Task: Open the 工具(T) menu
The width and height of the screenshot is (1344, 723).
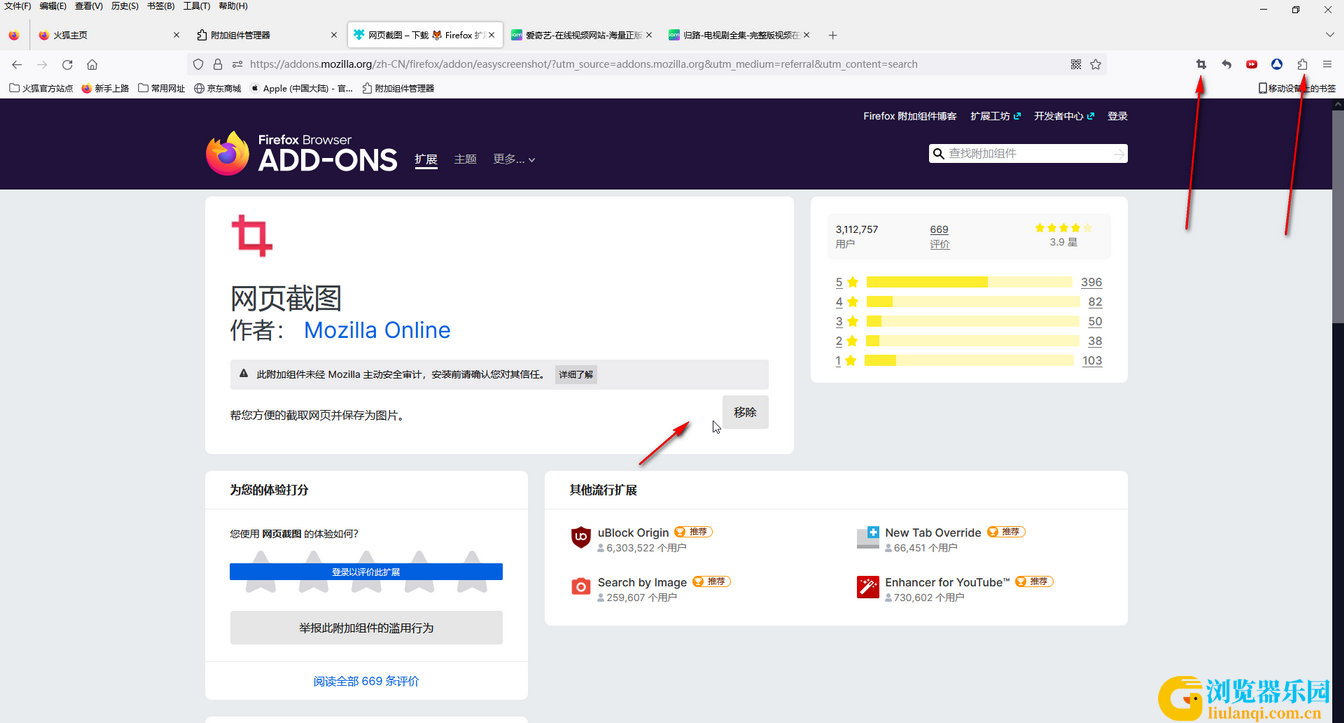Action: (197, 6)
